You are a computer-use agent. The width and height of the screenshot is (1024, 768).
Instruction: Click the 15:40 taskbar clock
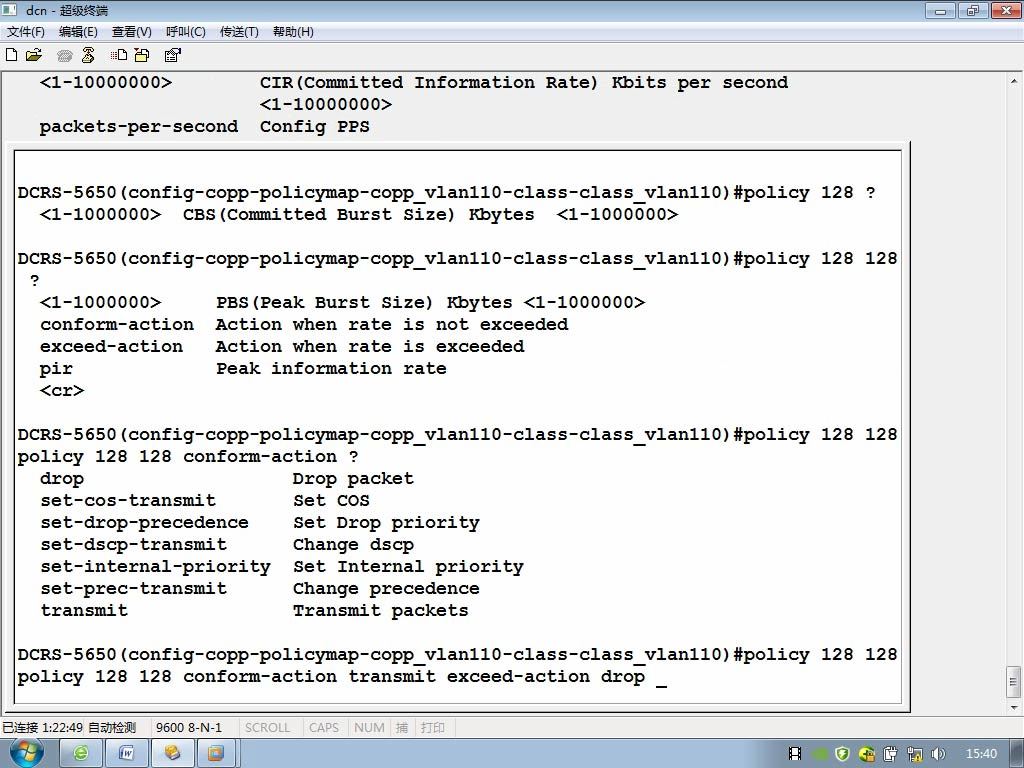click(x=981, y=754)
